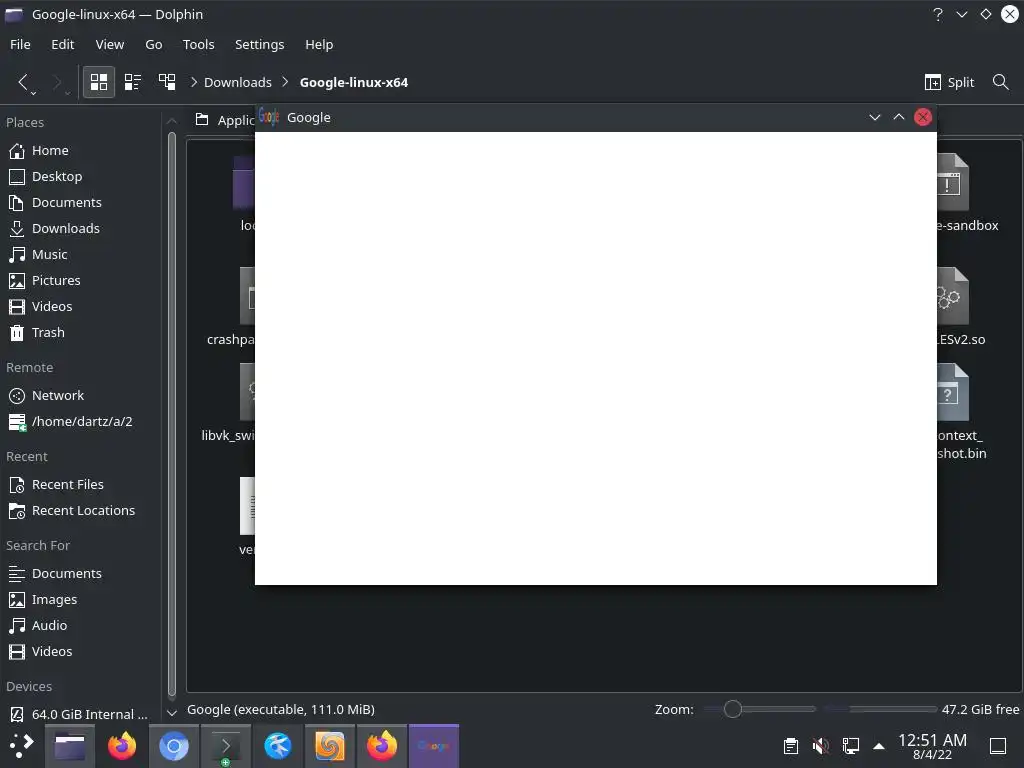
Task: Open the Edit menu
Action: click(63, 44)
